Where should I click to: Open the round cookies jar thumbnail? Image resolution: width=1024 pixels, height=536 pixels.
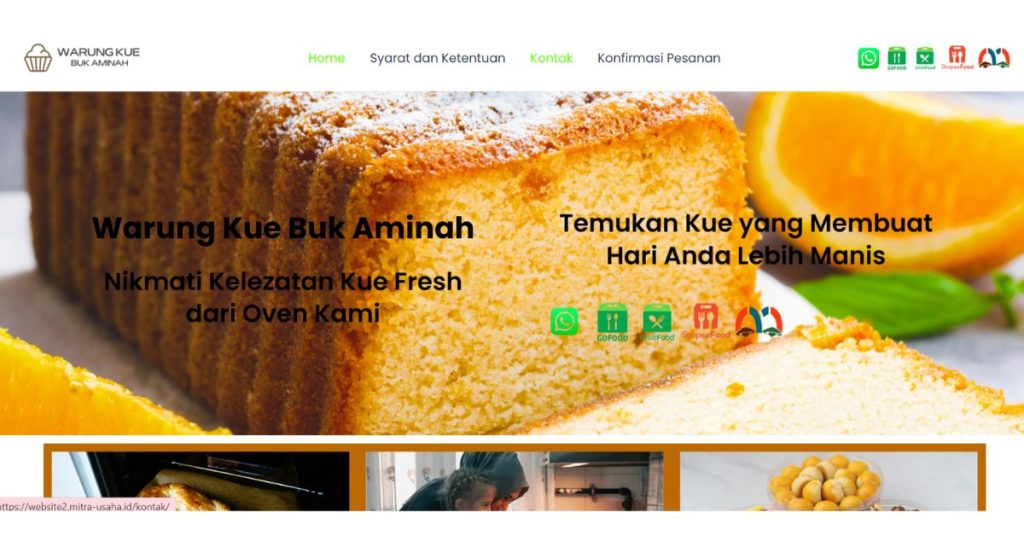[x=829, y=481]
